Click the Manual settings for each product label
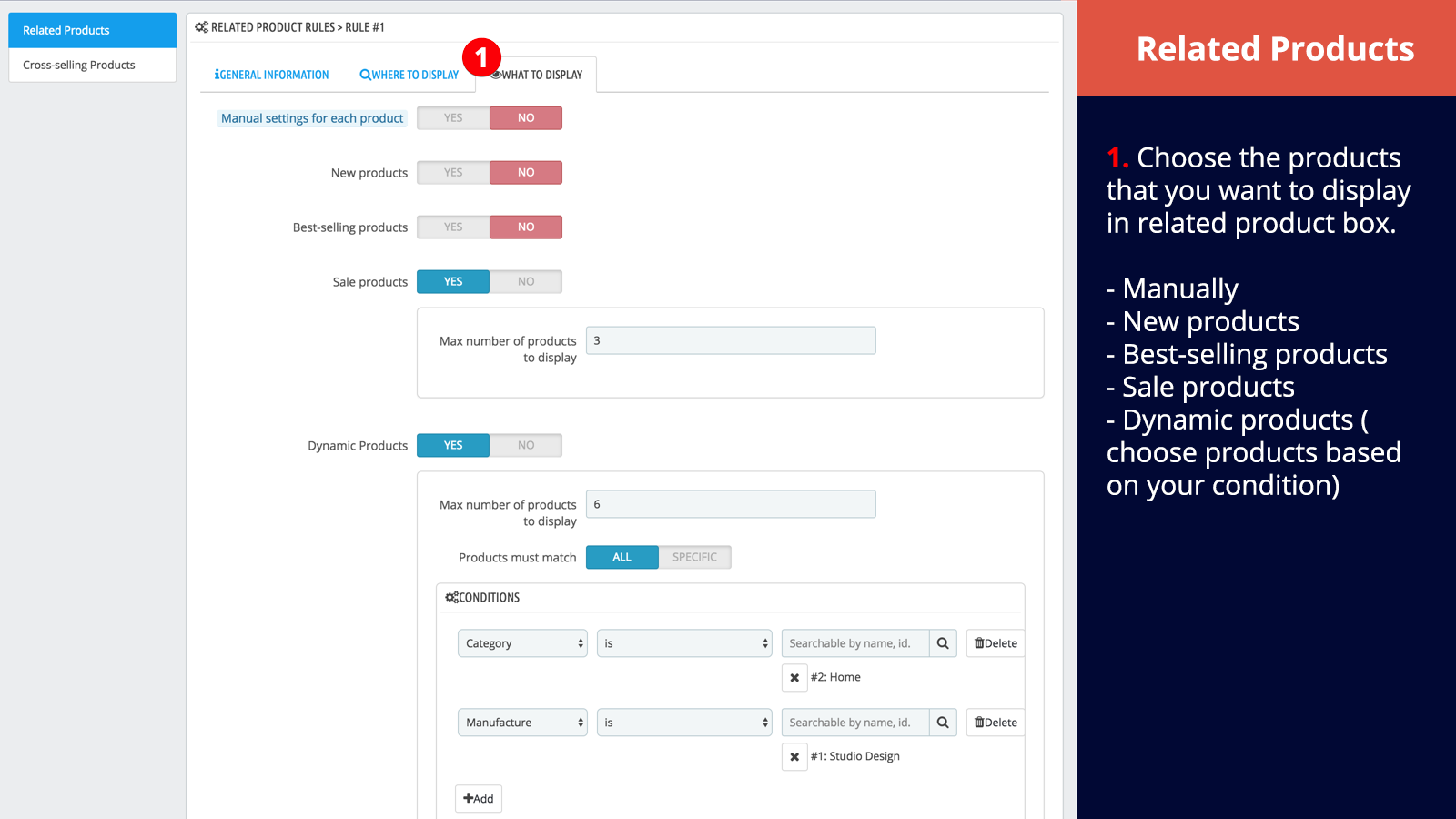 312,118
